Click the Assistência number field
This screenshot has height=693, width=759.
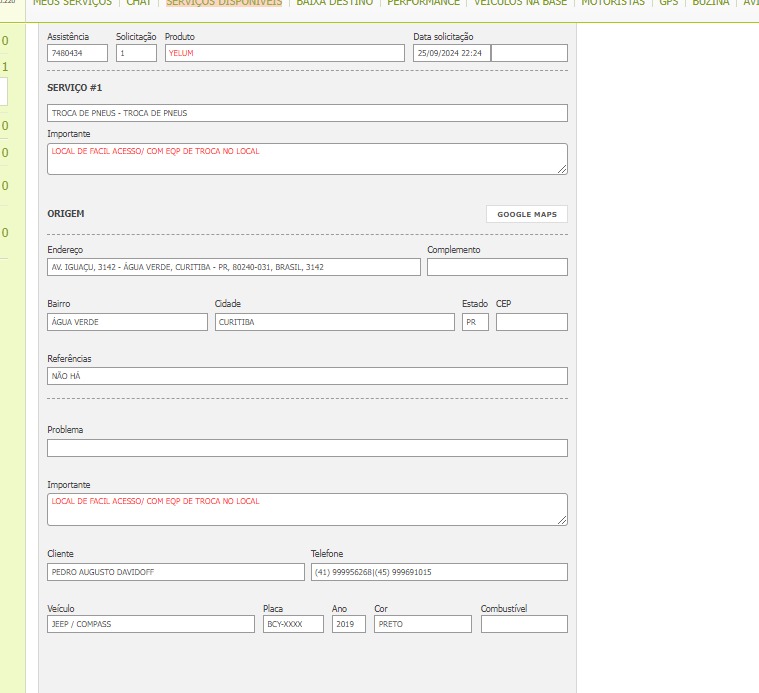pos(77,53)
